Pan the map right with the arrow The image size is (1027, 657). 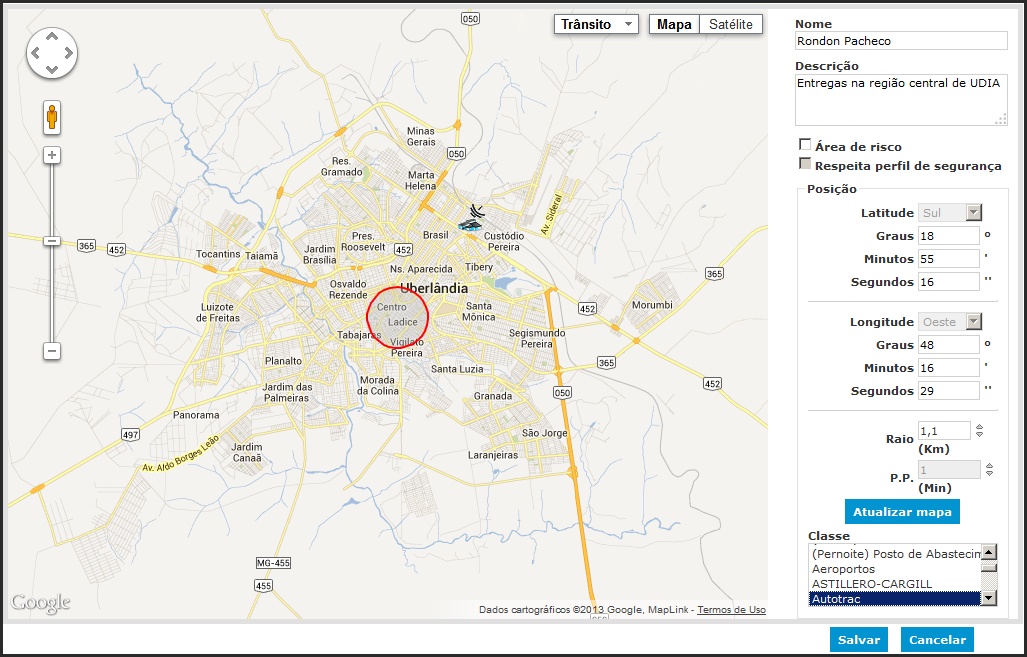click(68, 53)
